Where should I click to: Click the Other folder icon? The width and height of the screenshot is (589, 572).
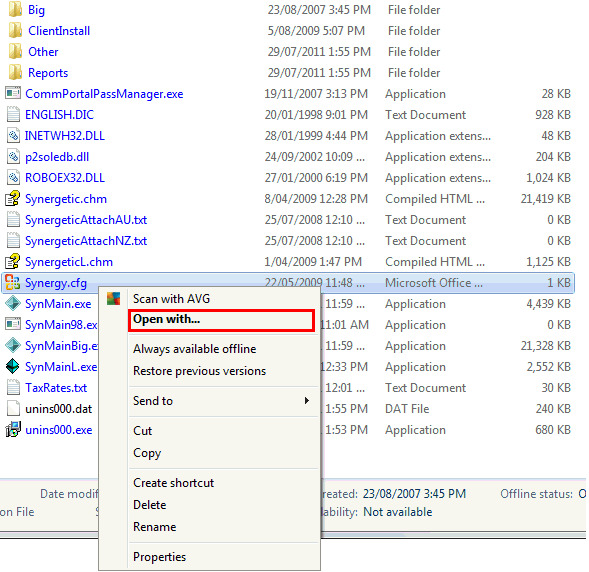pyautogui.click(x=15, y=52)
